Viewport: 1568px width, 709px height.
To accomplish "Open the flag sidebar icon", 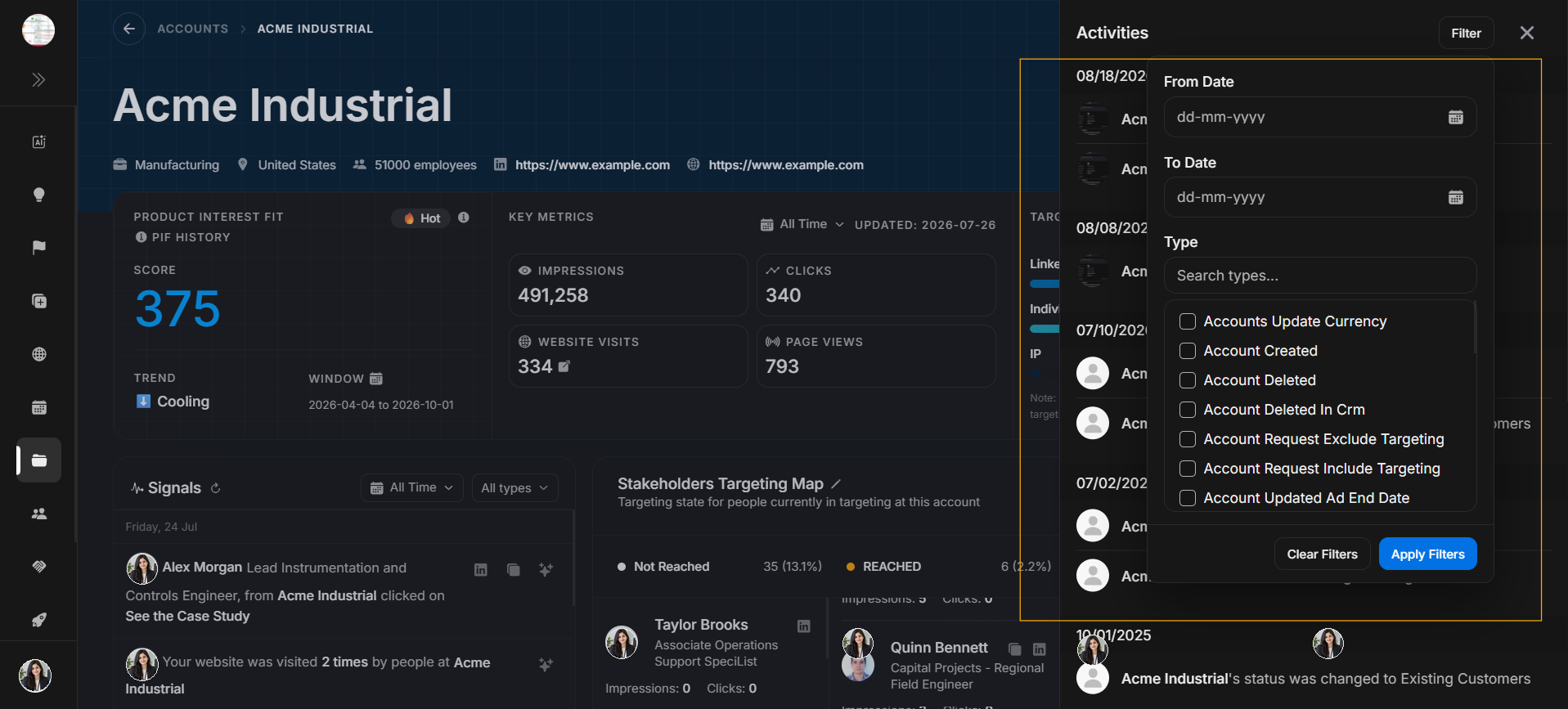I will (x=38, y=248).
